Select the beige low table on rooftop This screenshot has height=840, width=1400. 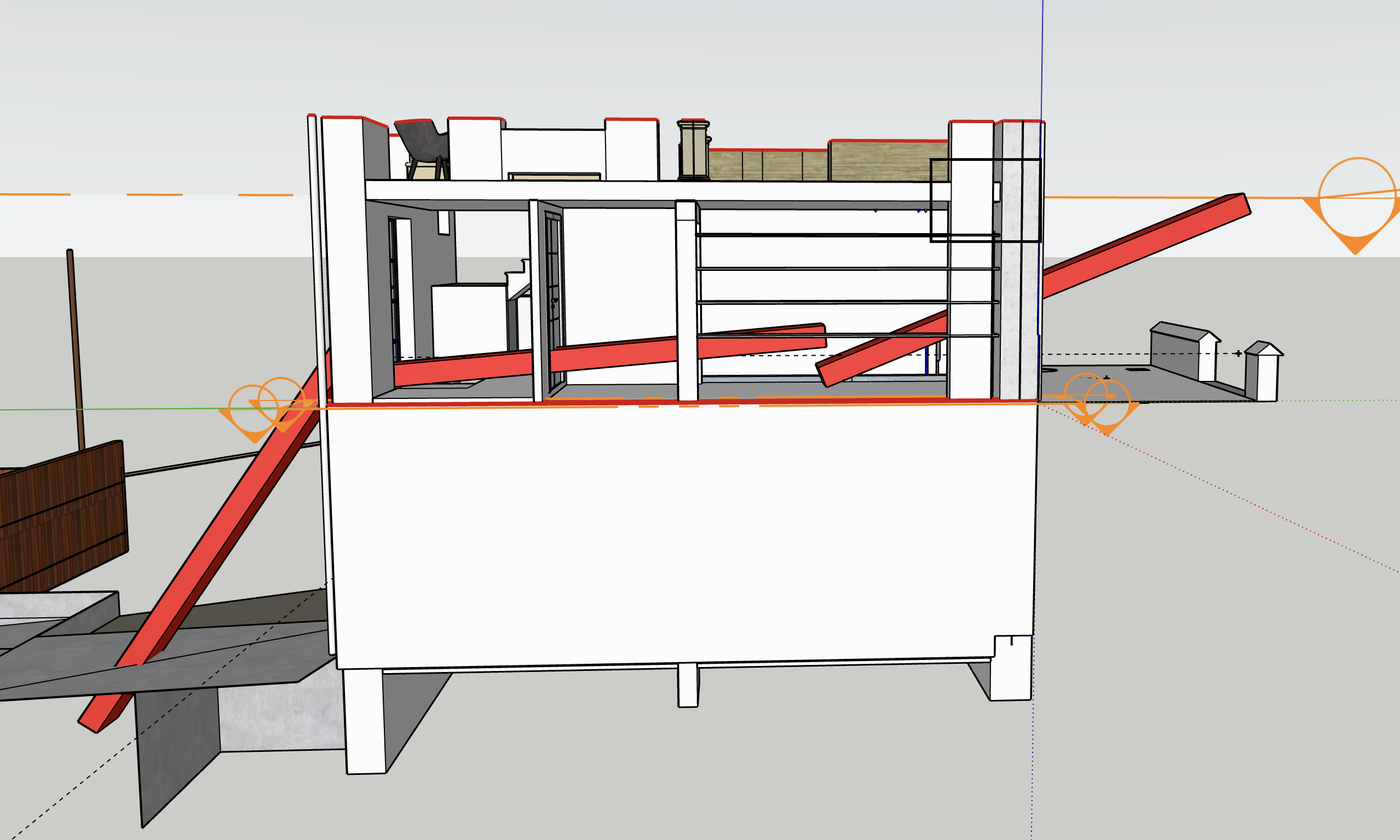click(554, 177)
